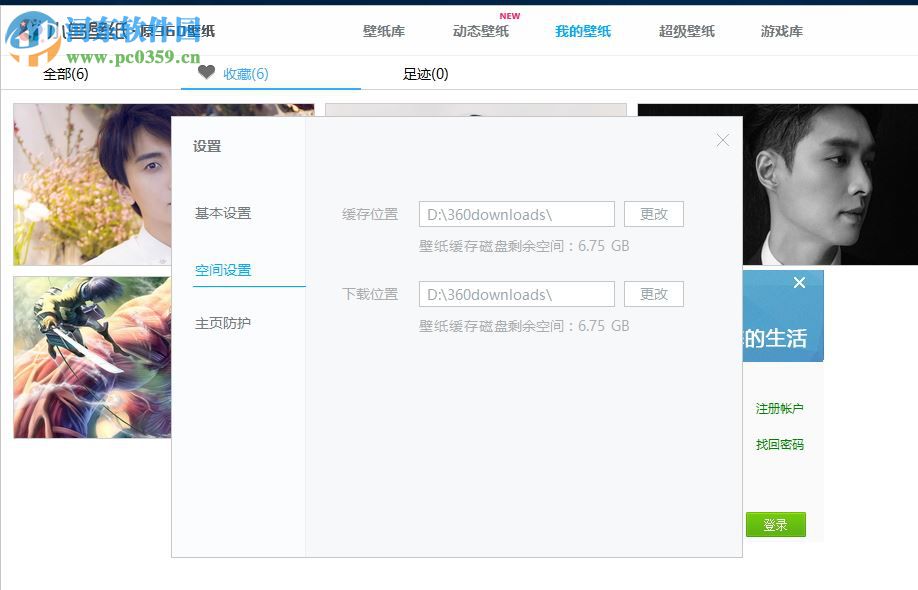
Task: Switch to the 全部(6) tab
Action: pyautogui.click(x=64, y=73)
